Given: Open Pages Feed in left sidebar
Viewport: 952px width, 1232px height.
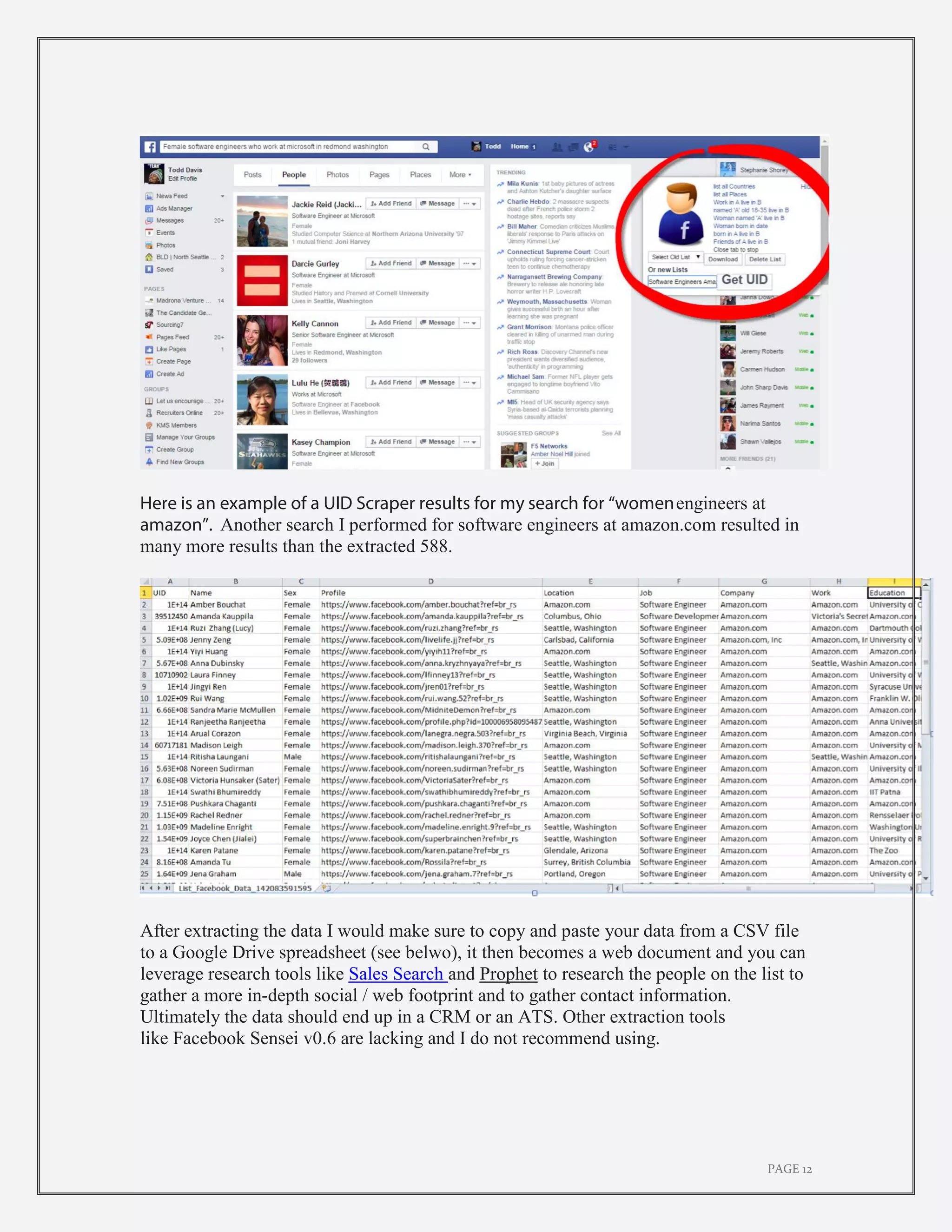Looking at the screenshot, I should tap(172, 337).
